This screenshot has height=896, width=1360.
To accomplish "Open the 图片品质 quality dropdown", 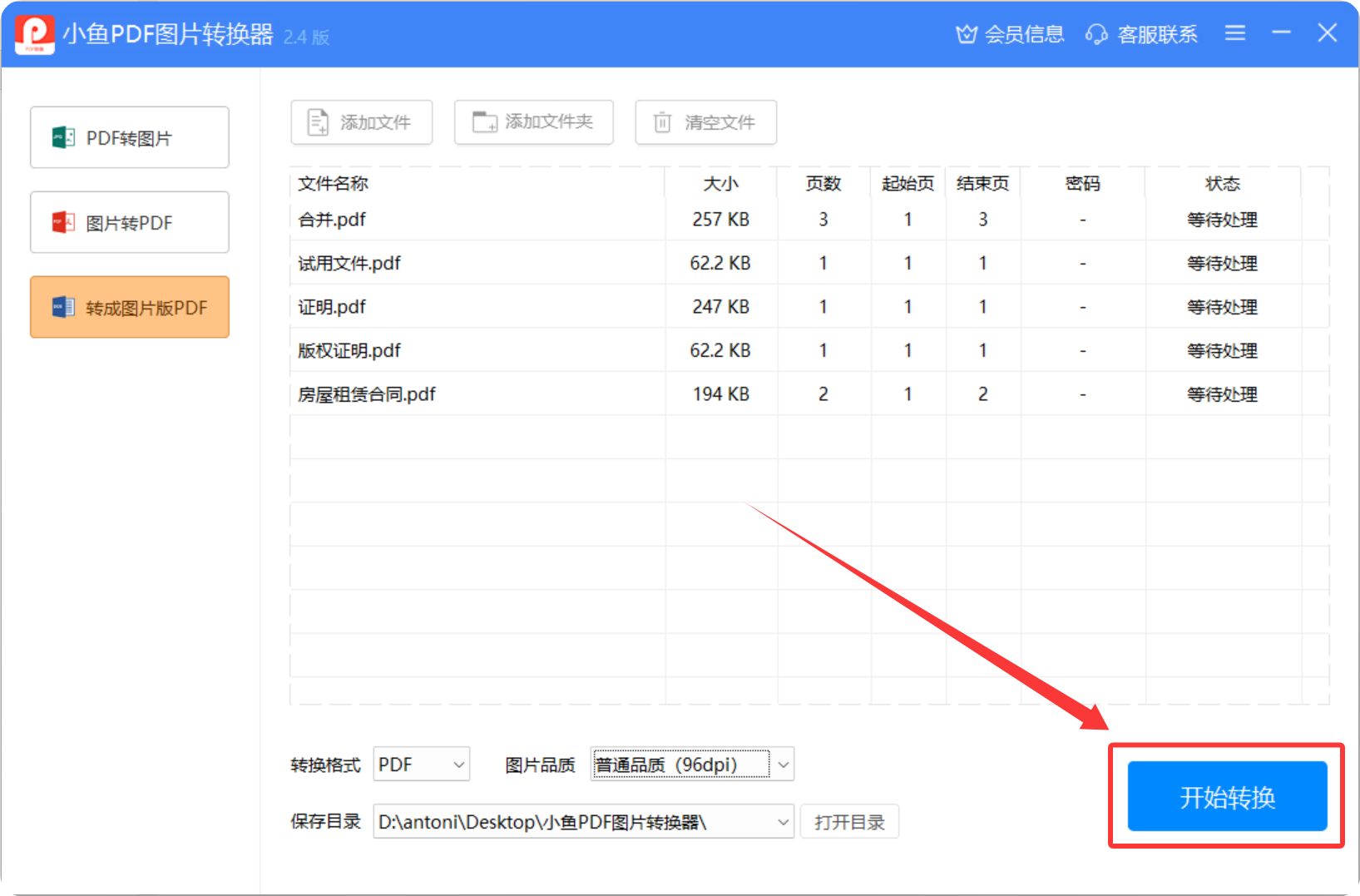I will (x=690, y=763).
